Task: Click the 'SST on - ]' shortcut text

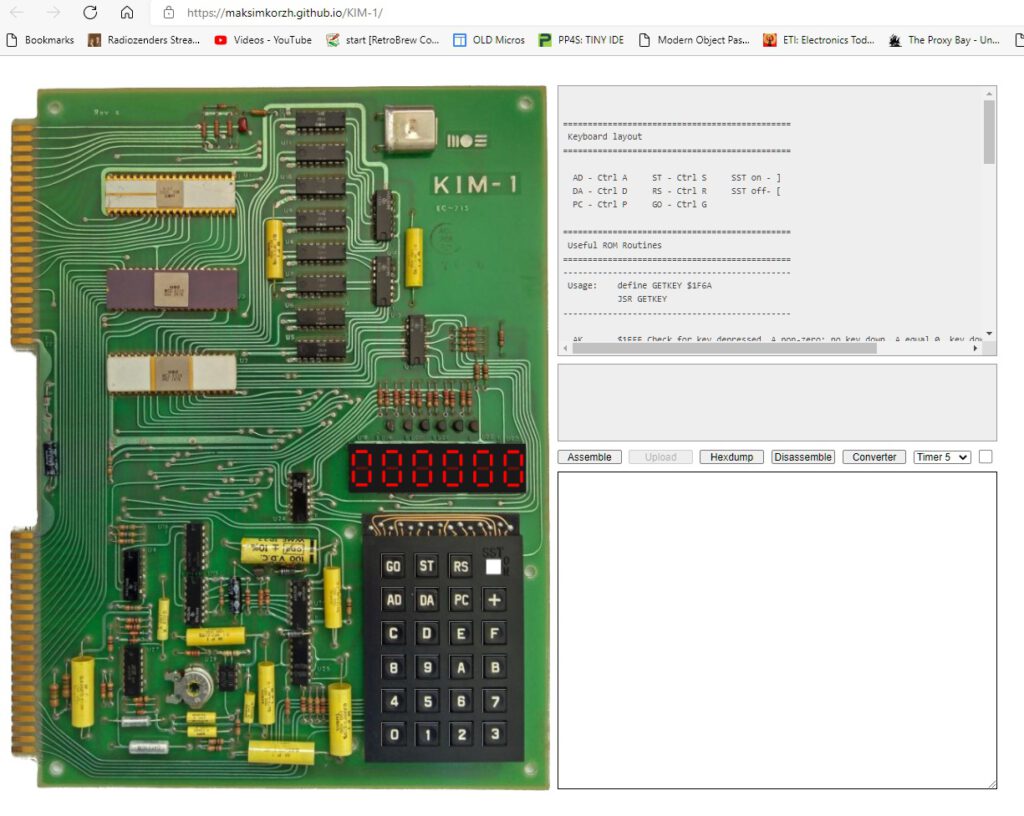Action: 756,178
